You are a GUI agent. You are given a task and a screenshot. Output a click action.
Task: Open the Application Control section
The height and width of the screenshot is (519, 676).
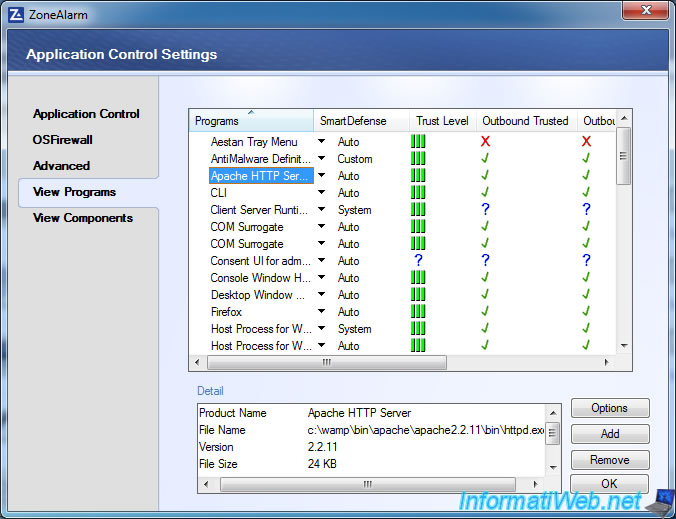click(x=86, y=114)
